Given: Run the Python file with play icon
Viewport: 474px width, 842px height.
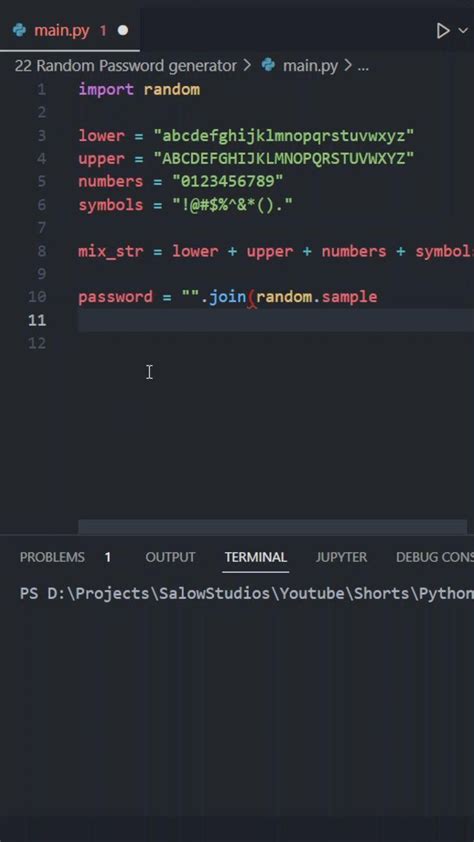Looking at the screenshot, I should 443,31.
